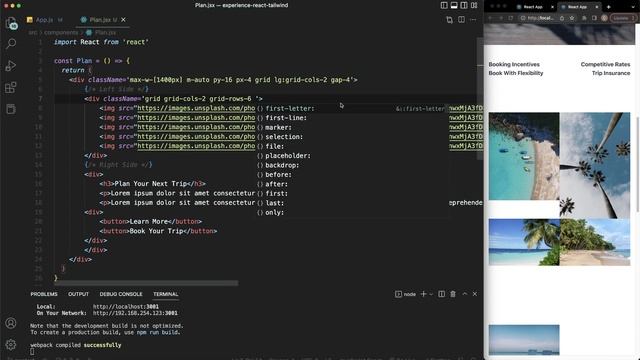Open the new terminal launch profile dropdown arrow
The image size is (640, 360).
point(431,294)
